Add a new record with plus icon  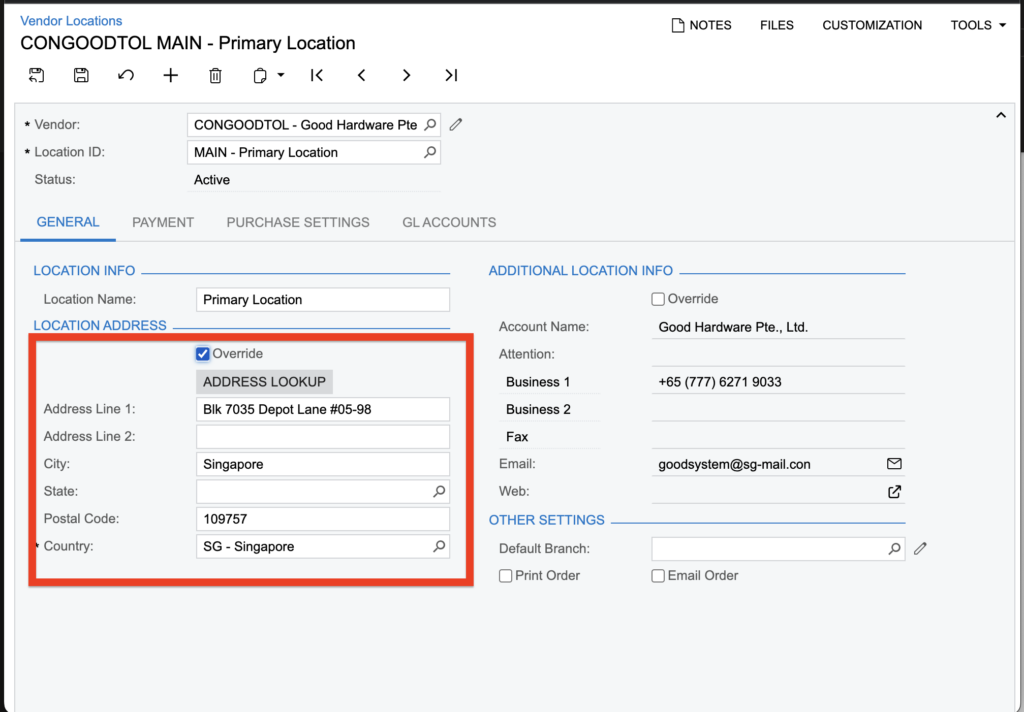tap(171, 75)
